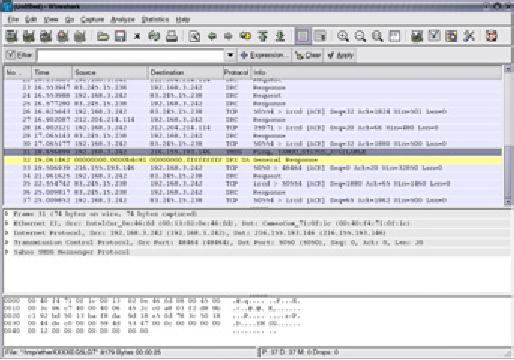Print packets with the printer icon
The width and height of the screenshot is (514, 360).
coord(171,36)
